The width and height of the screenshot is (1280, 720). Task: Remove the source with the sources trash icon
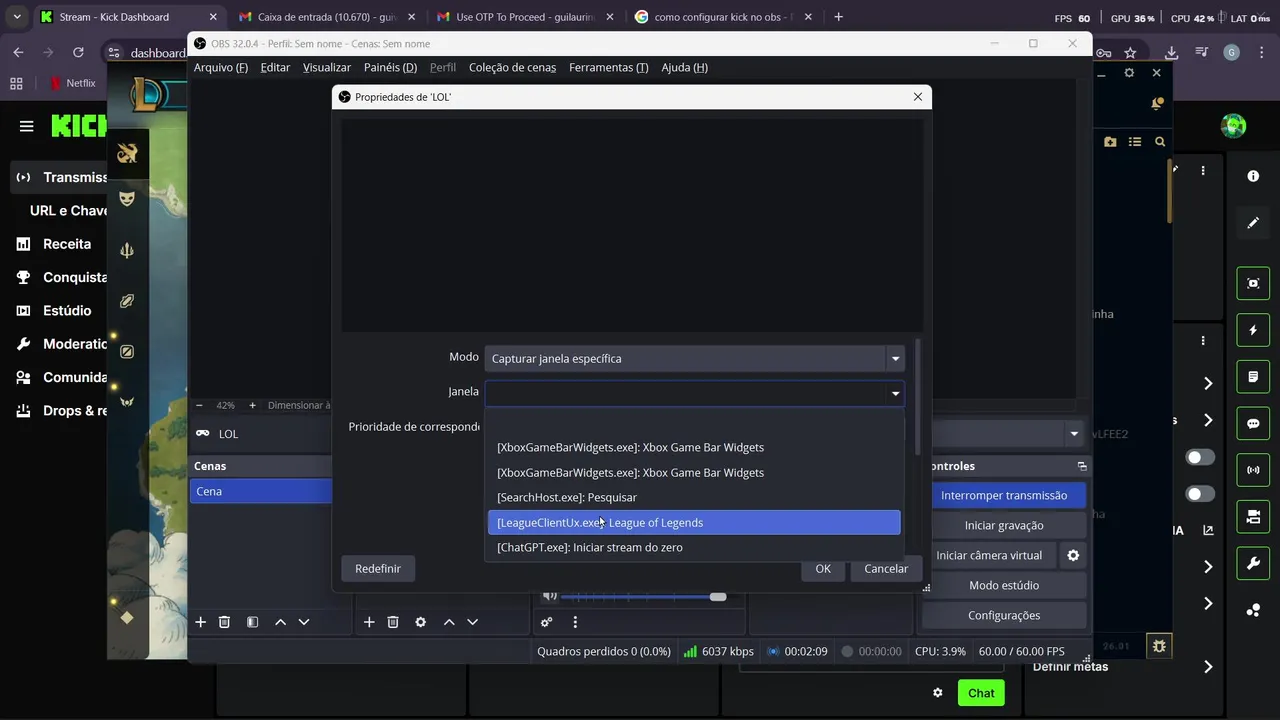(393, 622)
